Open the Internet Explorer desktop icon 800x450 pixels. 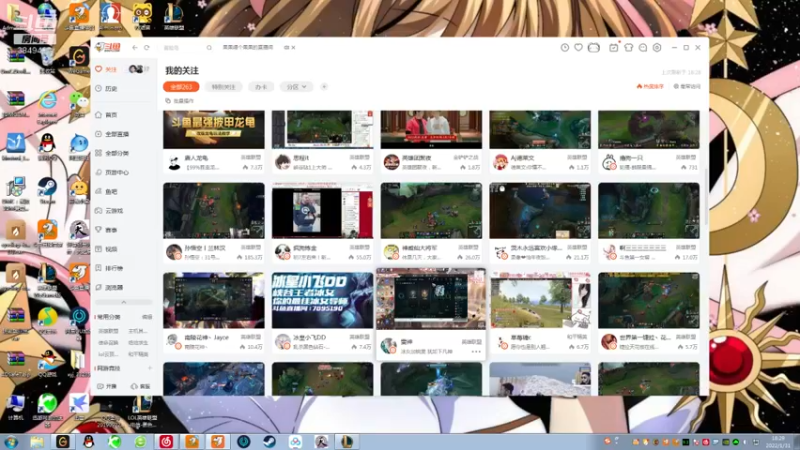[47, 105]
